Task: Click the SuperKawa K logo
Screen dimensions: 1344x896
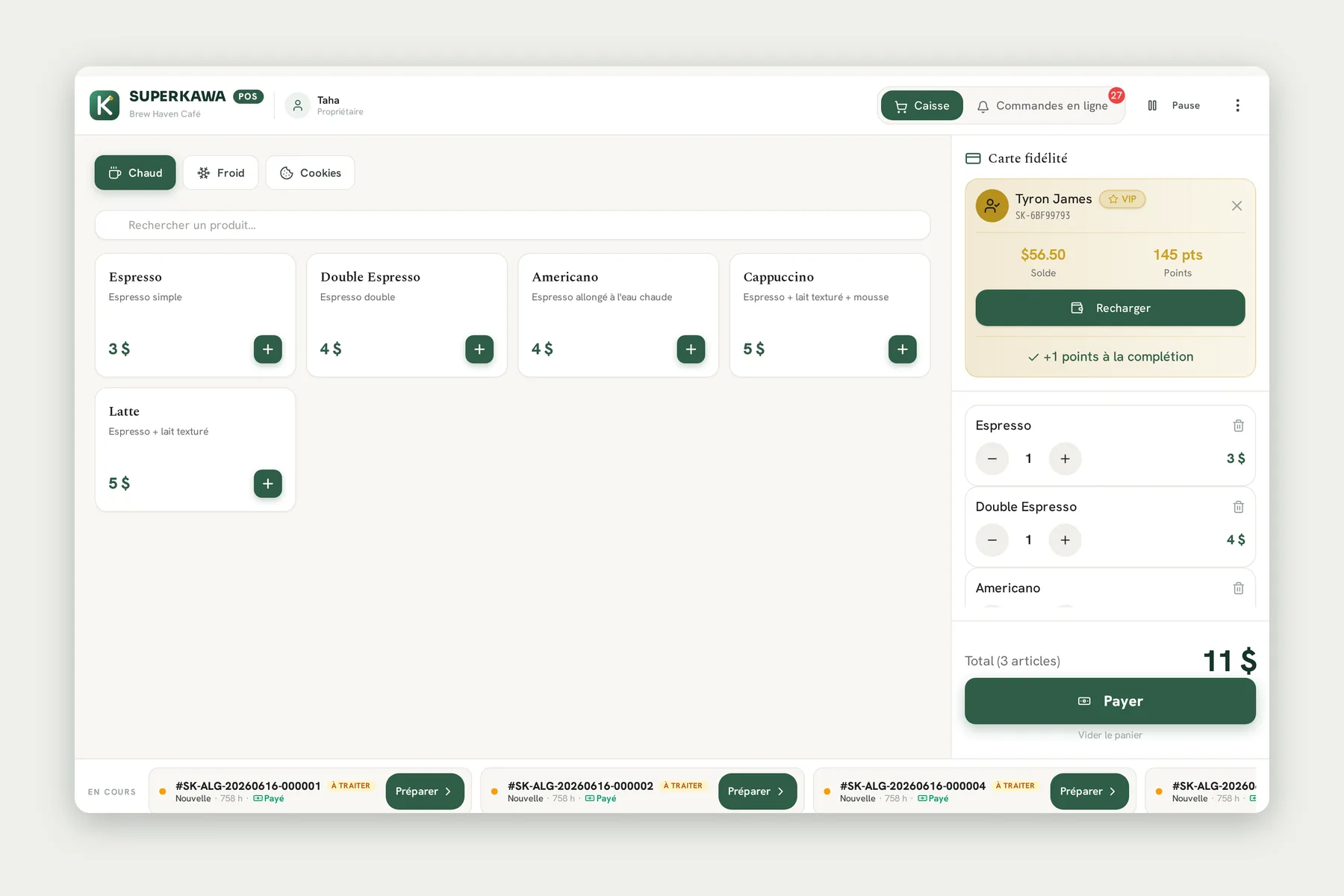Action: pyautogui.click(x=105, y=105)
